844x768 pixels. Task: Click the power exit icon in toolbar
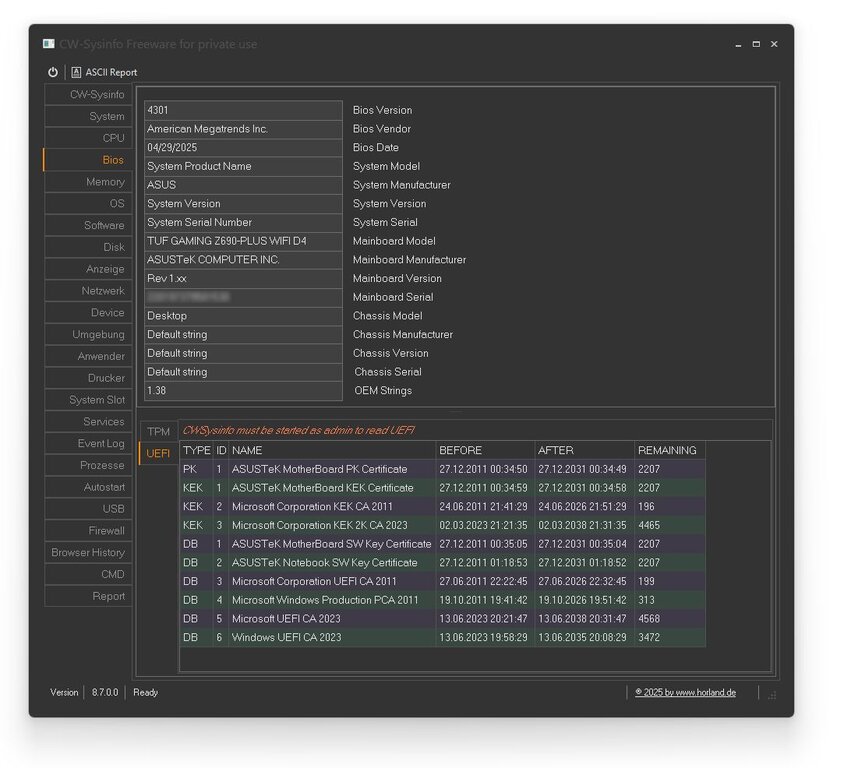[53, 72]
